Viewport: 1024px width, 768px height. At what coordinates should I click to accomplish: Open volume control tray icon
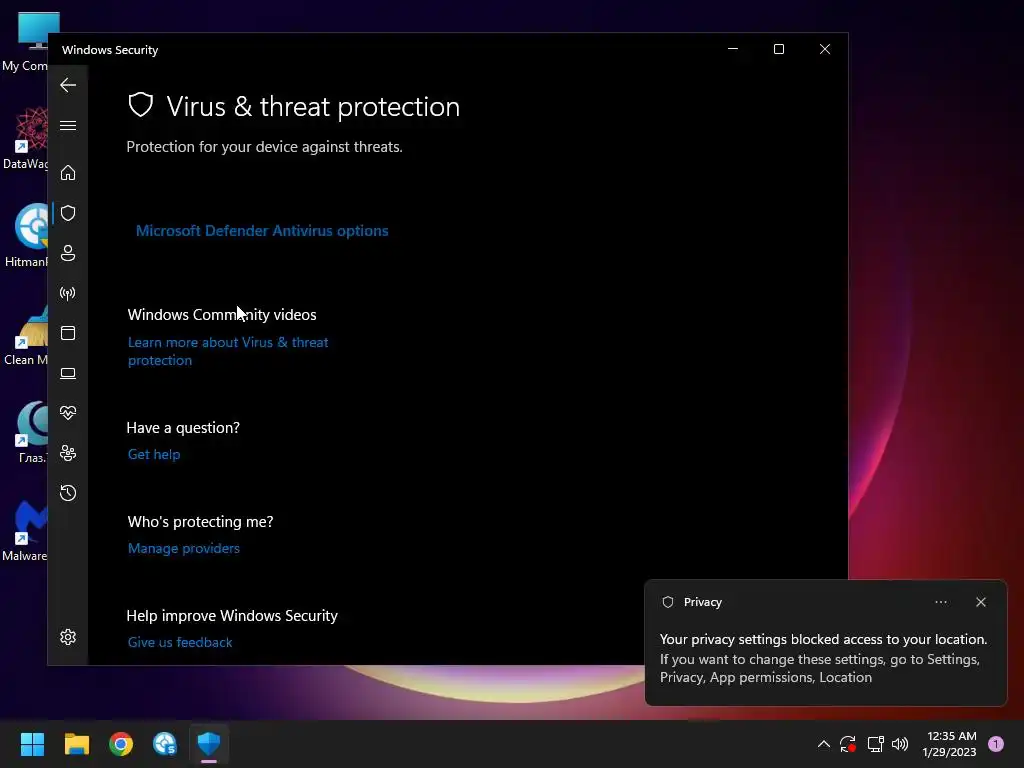tap(900, 744)
